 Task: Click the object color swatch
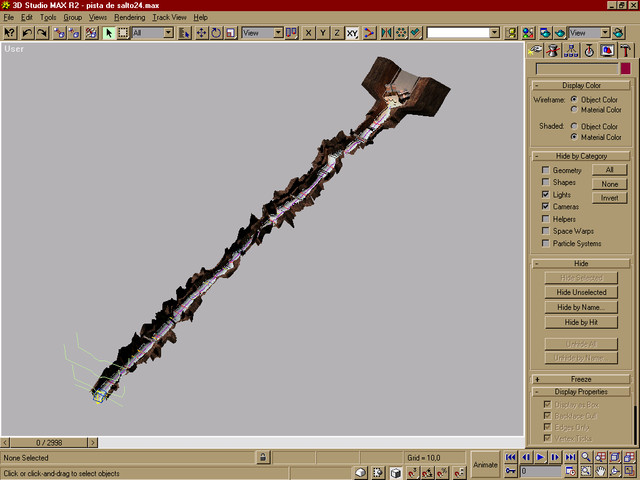coord(626,69)
